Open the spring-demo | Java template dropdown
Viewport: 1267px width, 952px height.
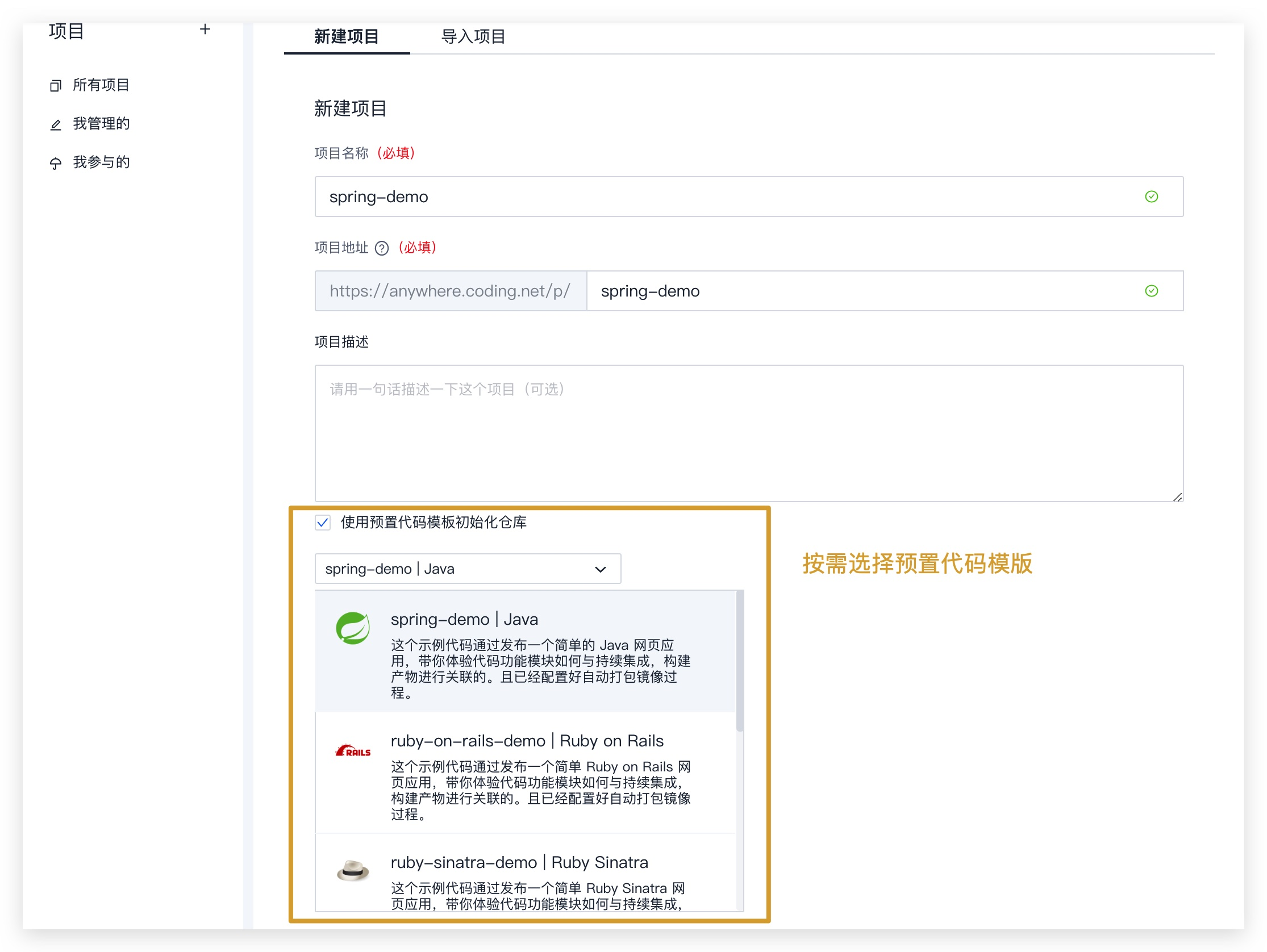point(467,568)
